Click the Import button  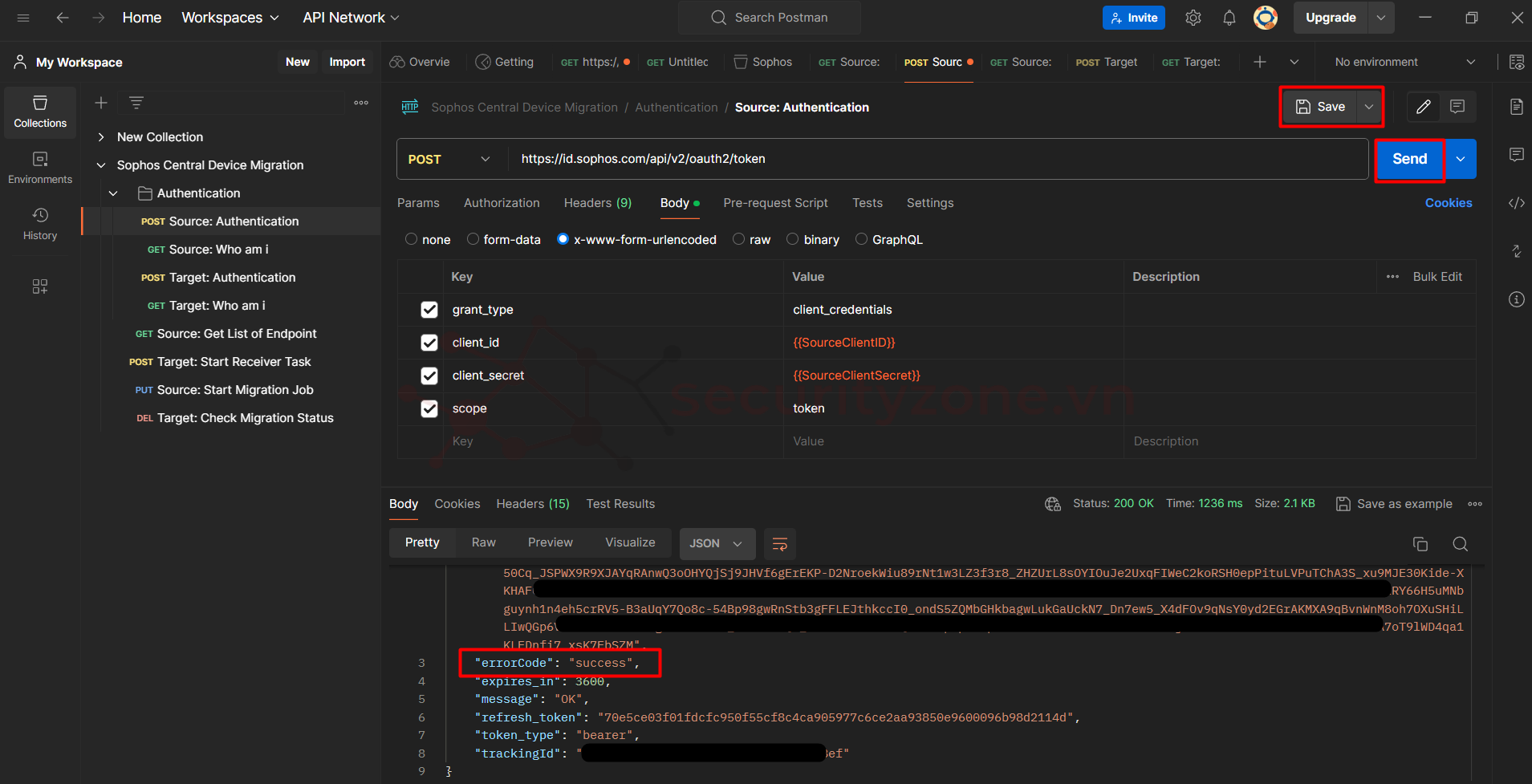[347, 62]
